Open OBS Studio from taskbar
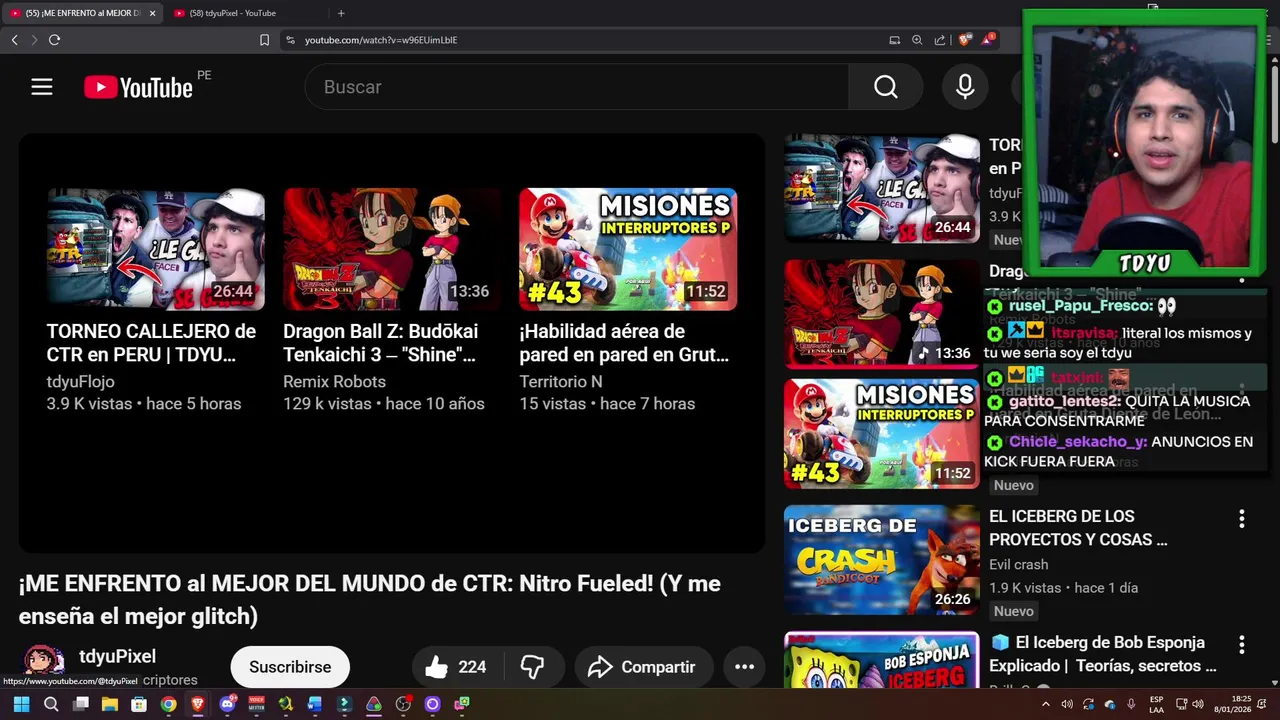 click(x=403, y=704)
